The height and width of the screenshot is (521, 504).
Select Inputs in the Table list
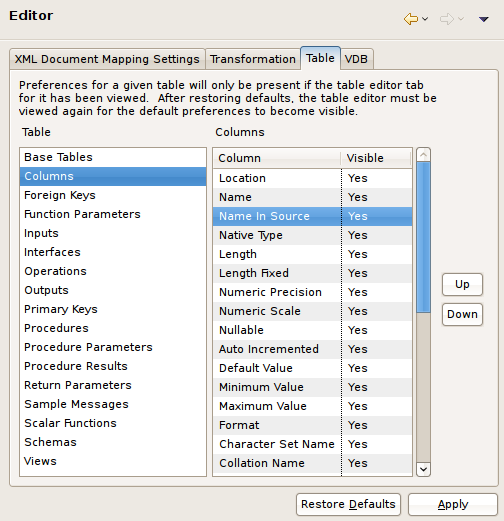click(x=113, y=233)
